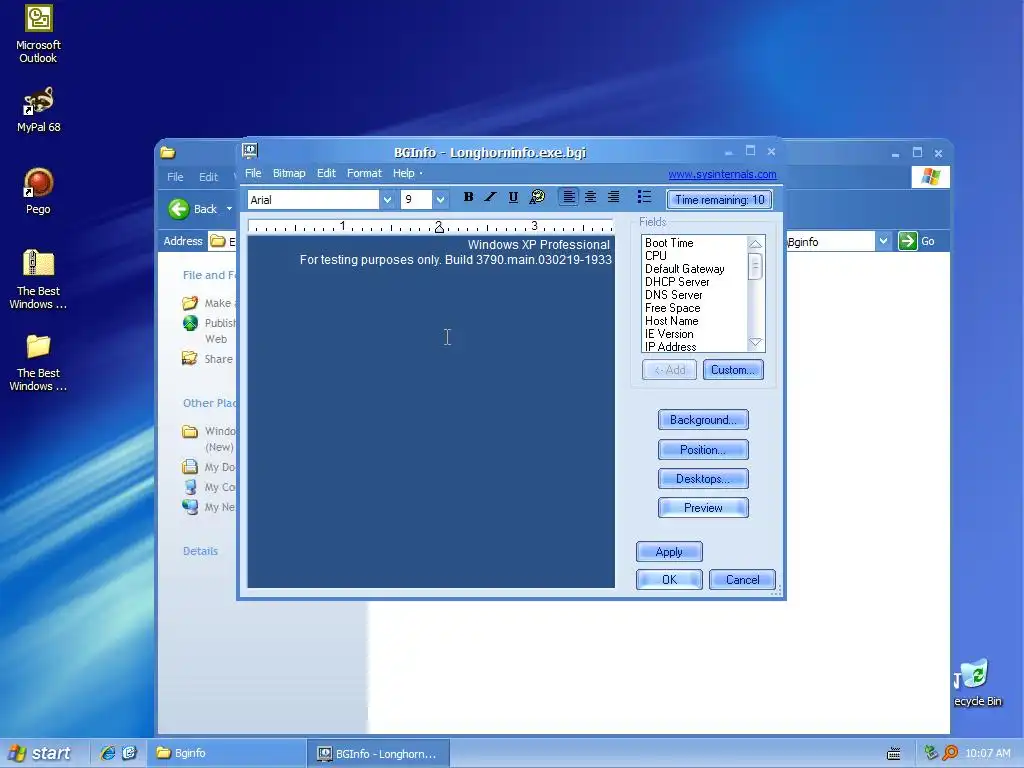Launch Internet Explorer from quick launch
This screenshot has height=768, width=1024.
click(108, 753)
